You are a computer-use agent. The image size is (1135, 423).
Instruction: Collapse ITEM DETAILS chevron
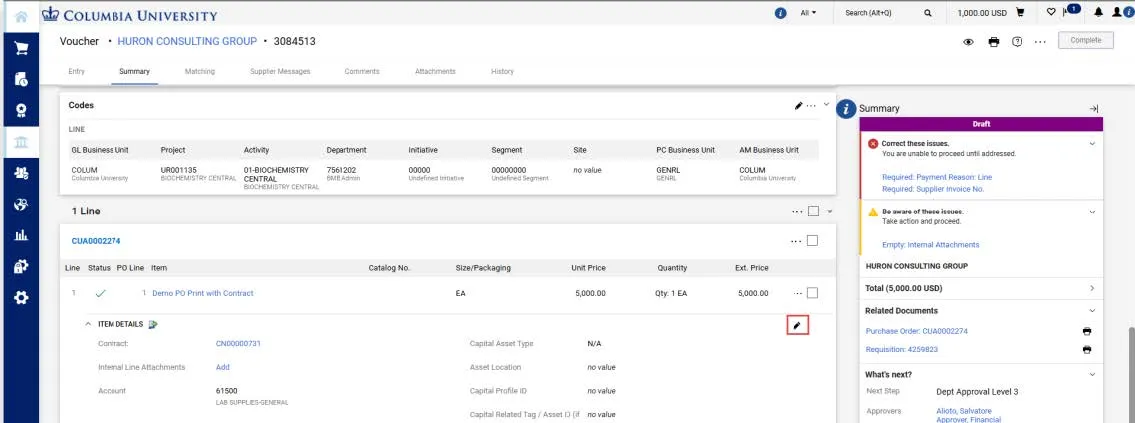coord(88,324)
